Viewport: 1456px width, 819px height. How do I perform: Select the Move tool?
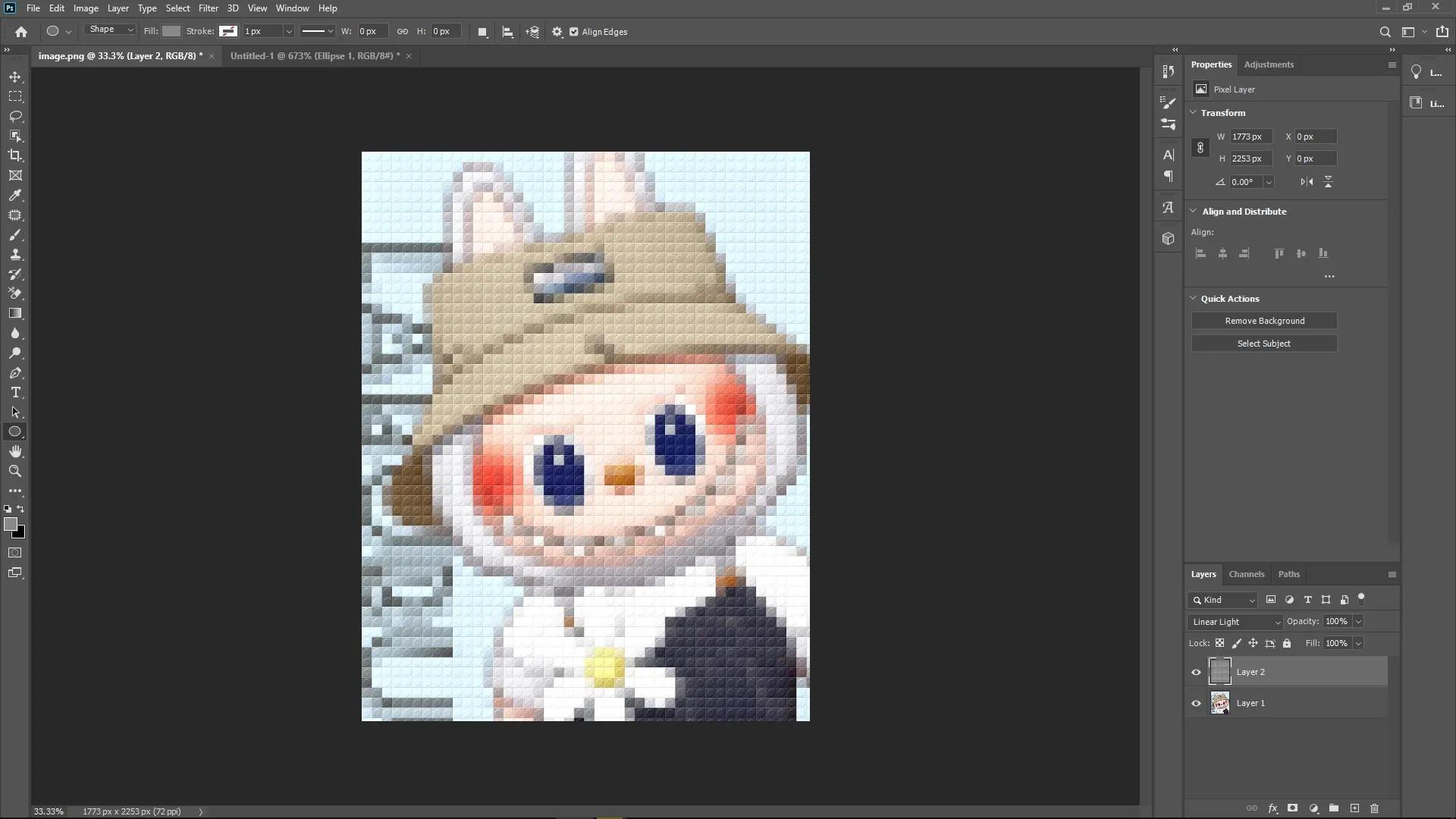[15, 77]
